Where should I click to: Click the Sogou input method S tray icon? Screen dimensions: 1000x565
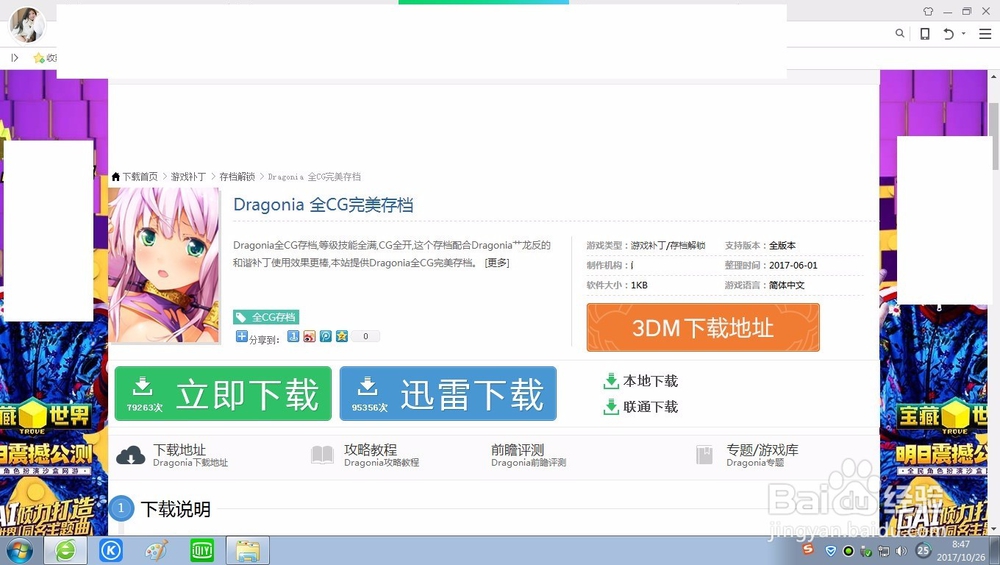808,548
